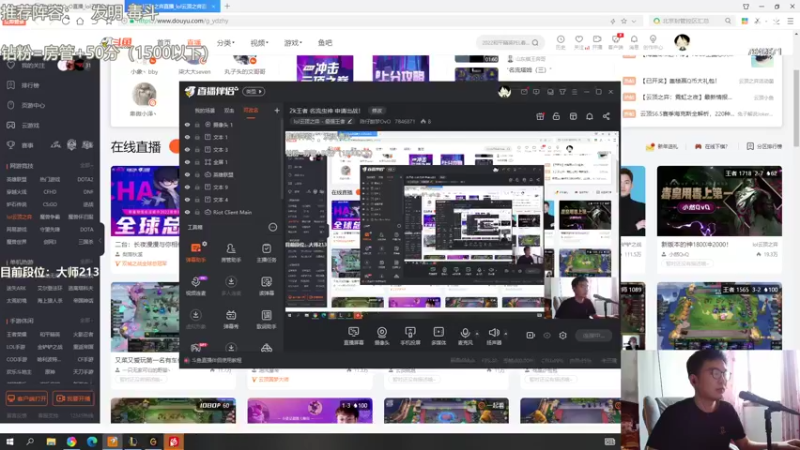Open the DOTA2 category link in sidebar
The image size is (800, 450).
coord(85,180)
